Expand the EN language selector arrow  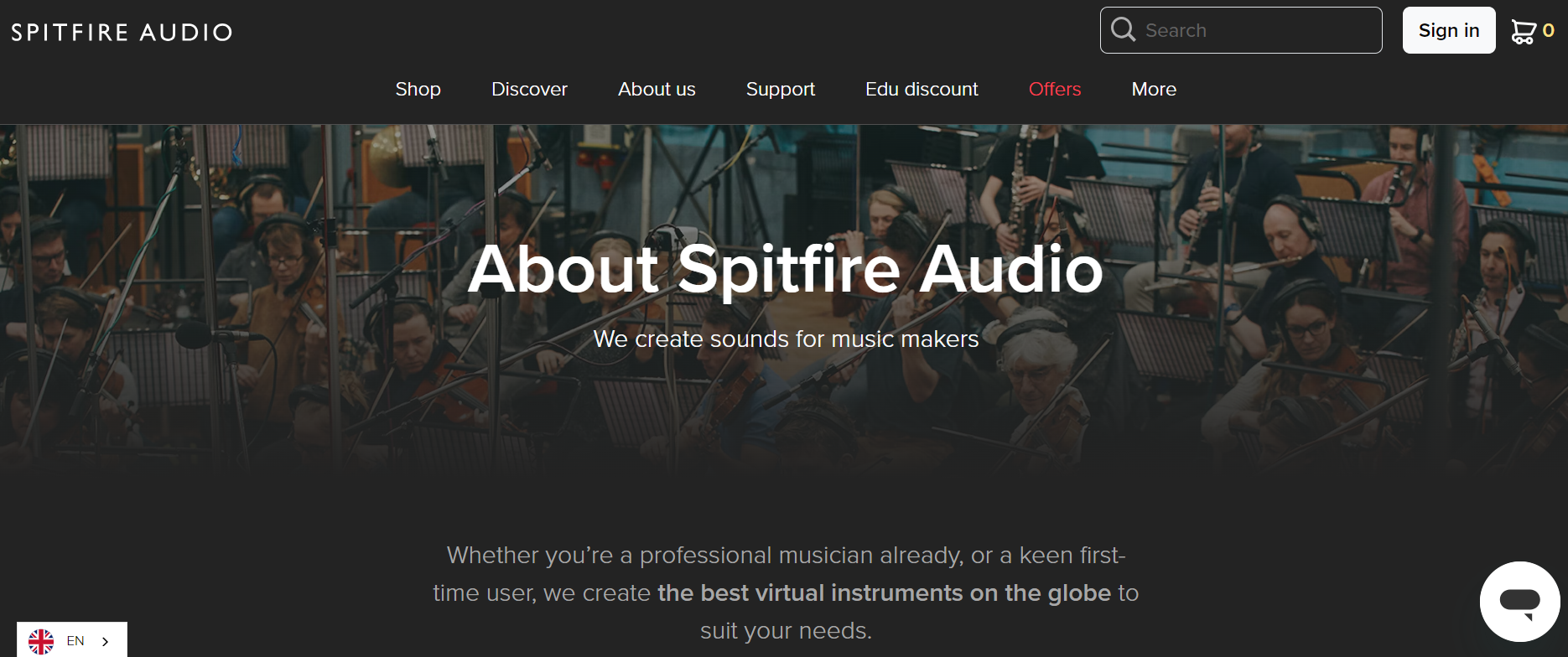[x=106, y=641]
